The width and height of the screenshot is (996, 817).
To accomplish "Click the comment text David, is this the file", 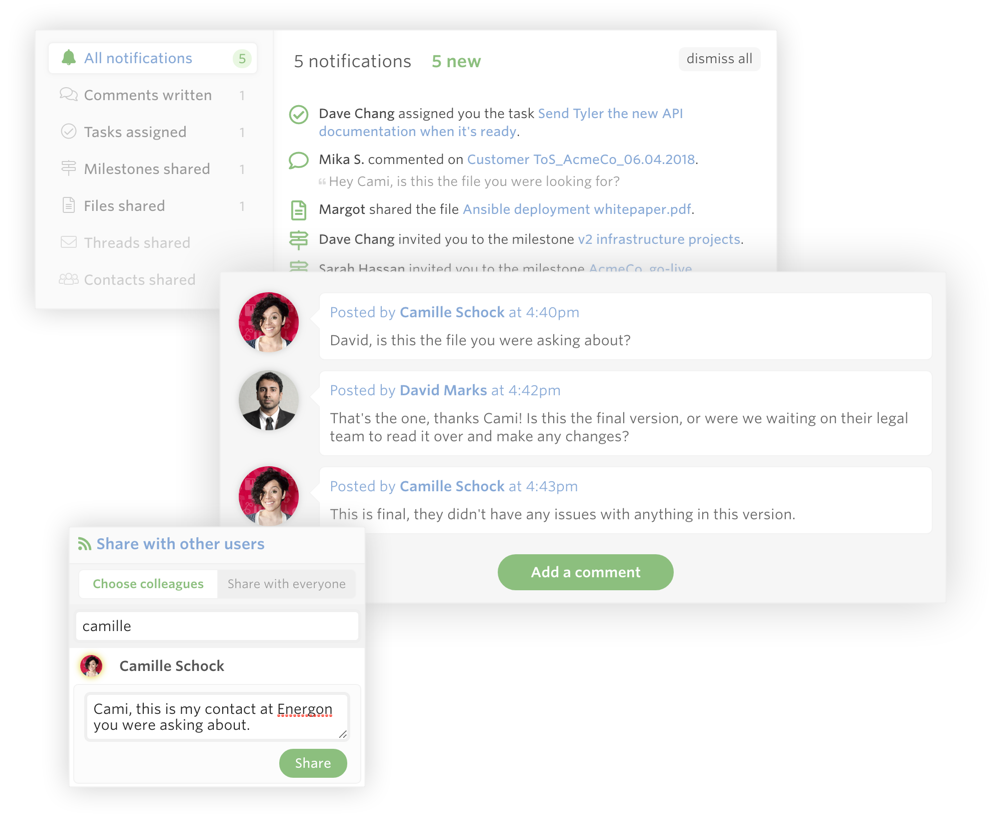I will point(480,341).
